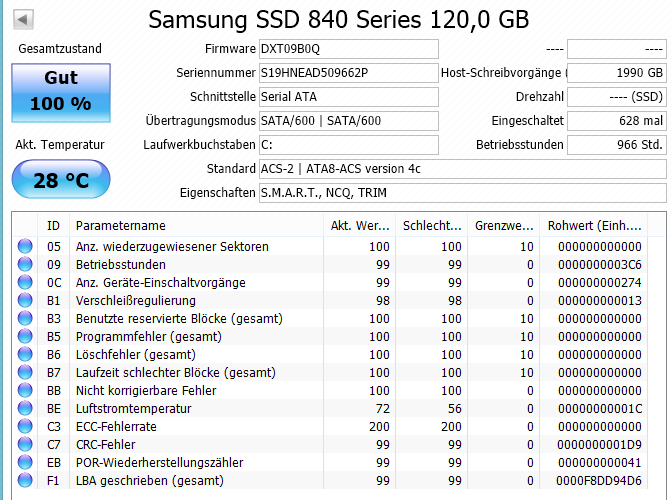Click the Eingeschaltet value 628 mal
Image resolution: width=671 pixels, height=500 pixels.
click(x=617, y=121)
